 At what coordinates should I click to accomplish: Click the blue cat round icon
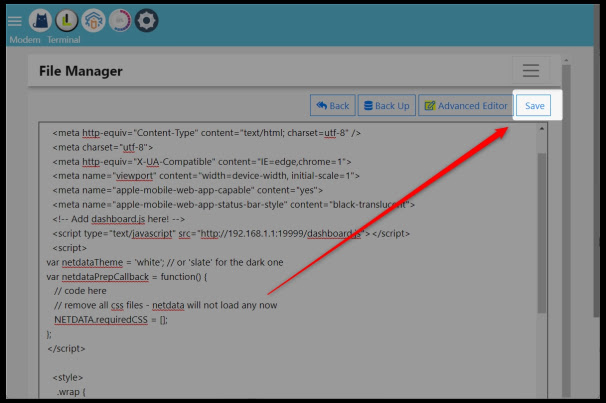(x=40, y=20)
